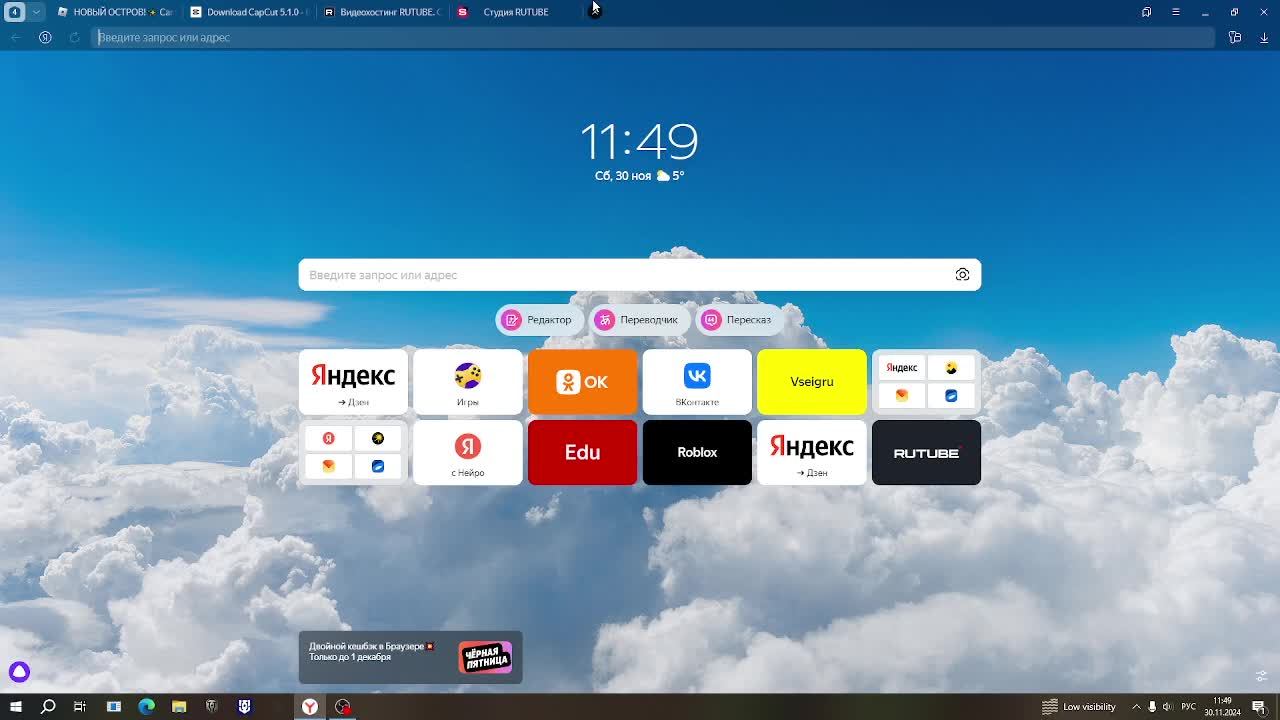Viewport: 1280px width, 720px height.
Task: Open the RUTUBE tile
Action: click(926, 452)
